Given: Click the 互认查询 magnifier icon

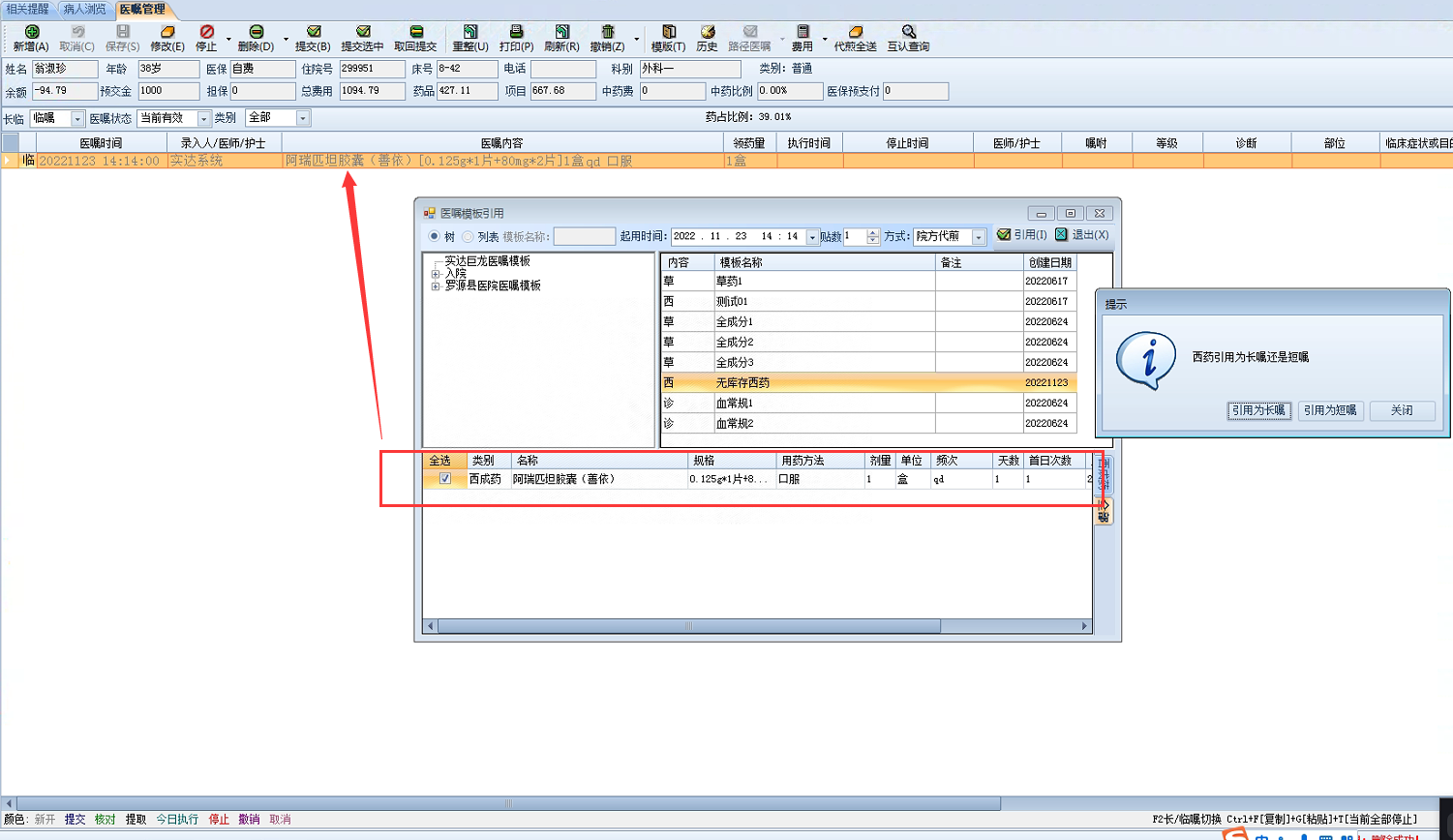Looking at the screenshot, I should 908,32.
